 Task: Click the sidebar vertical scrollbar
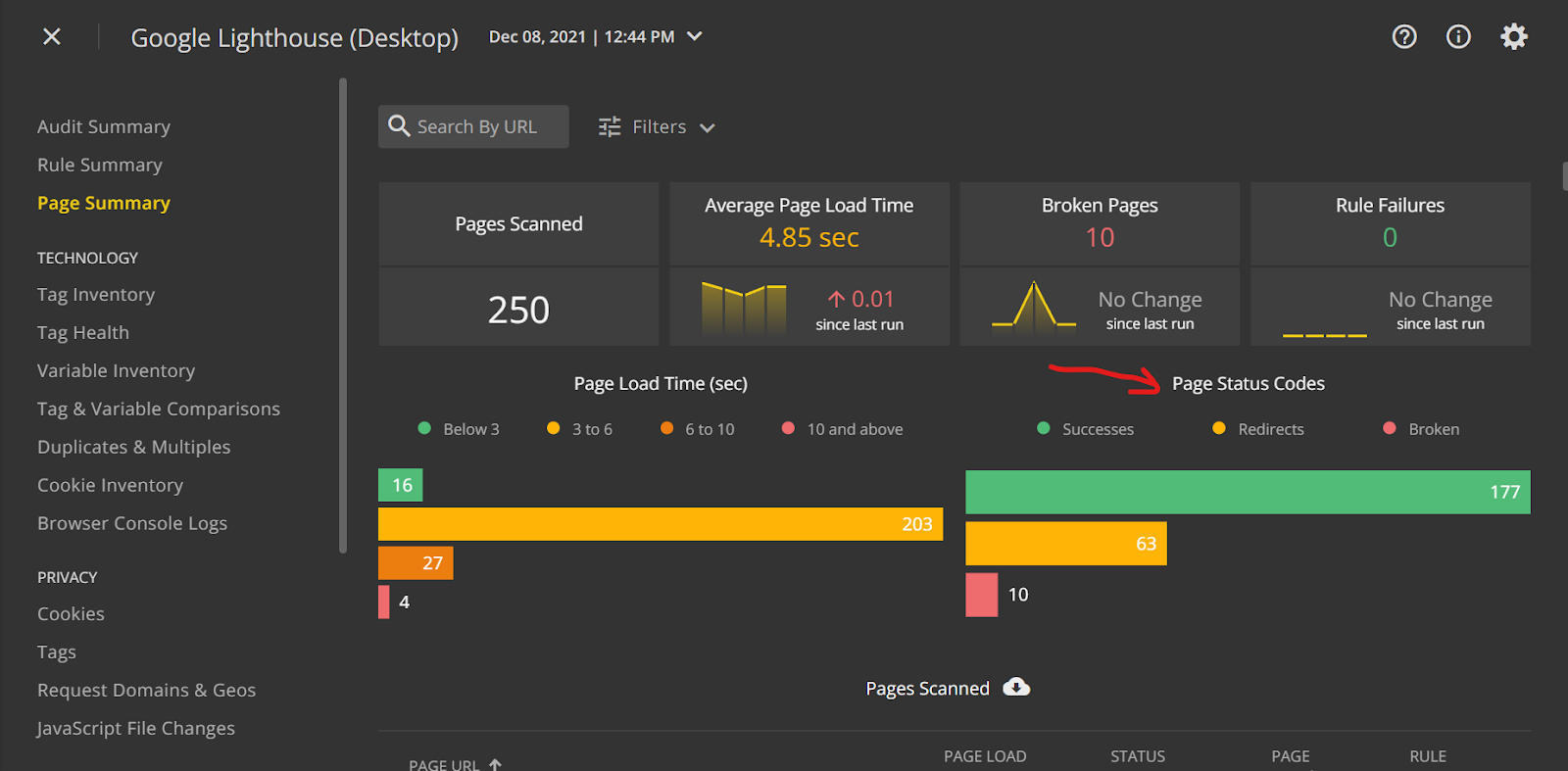343,315
